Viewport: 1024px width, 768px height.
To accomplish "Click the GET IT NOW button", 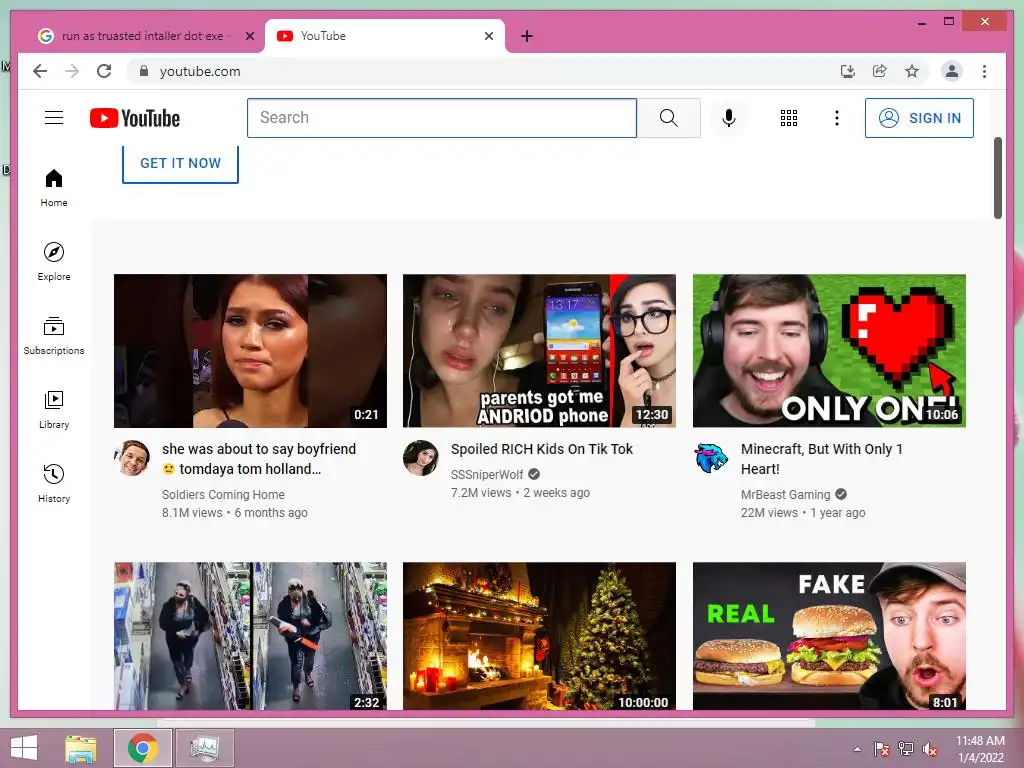I will click(180, 163).
